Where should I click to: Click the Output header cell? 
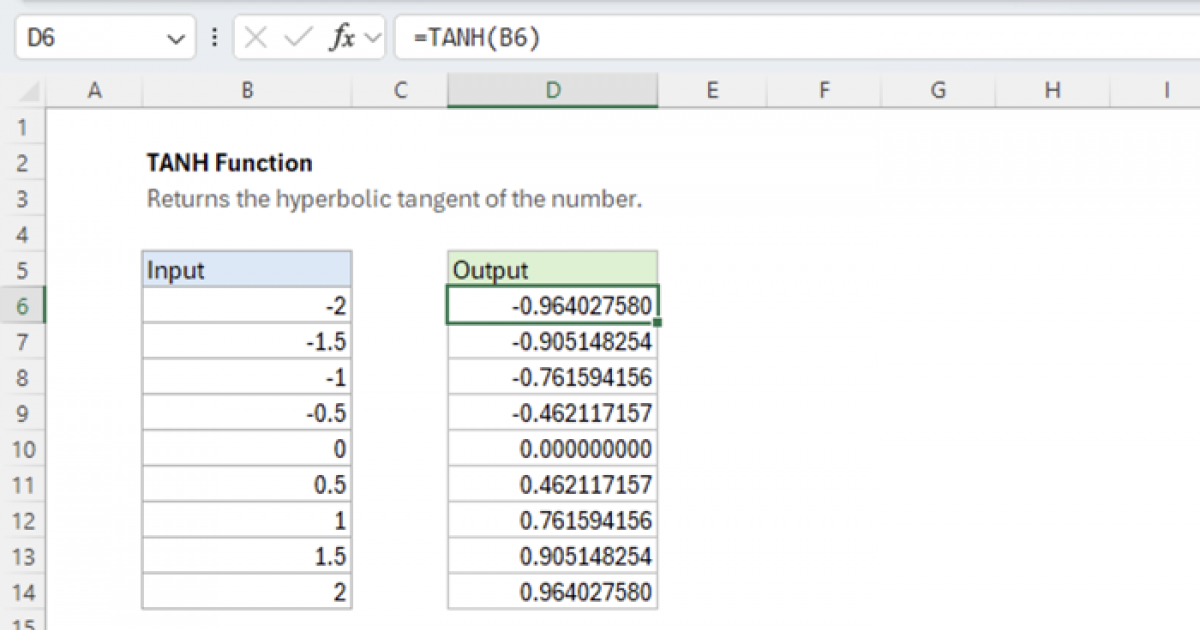pyautogui.click(x=553, y=269)
